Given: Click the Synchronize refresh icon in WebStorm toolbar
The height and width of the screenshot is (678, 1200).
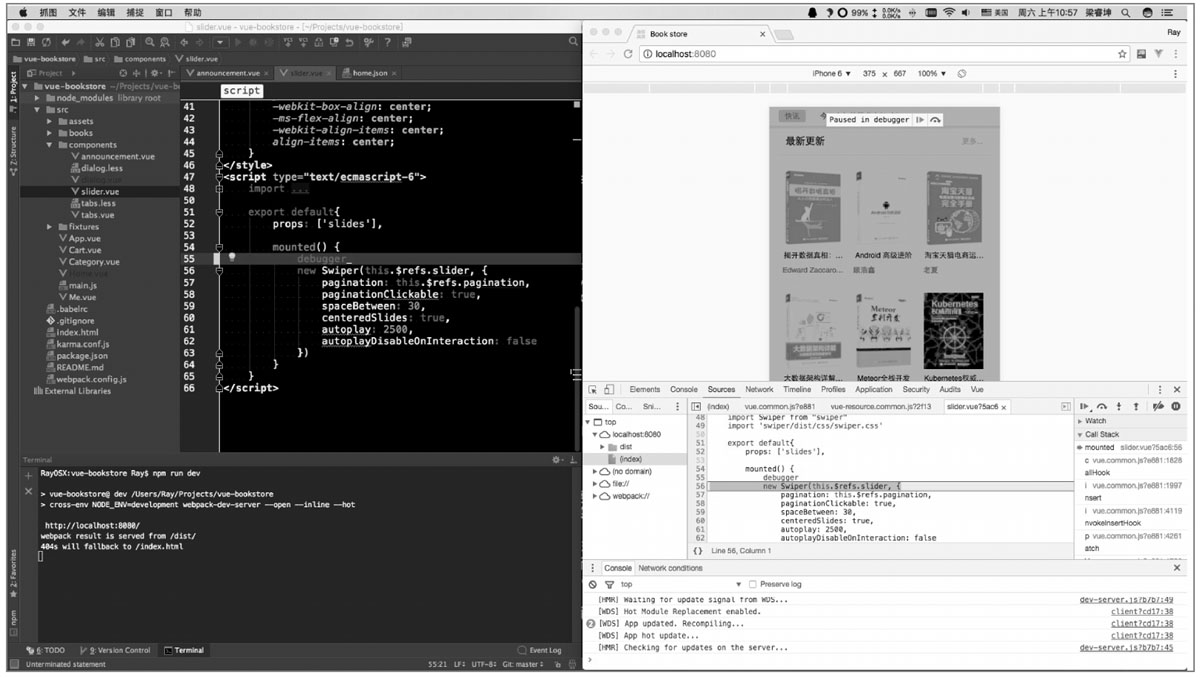Looking at the screenshot, I should pyautogui.click(x=48, y=43).
